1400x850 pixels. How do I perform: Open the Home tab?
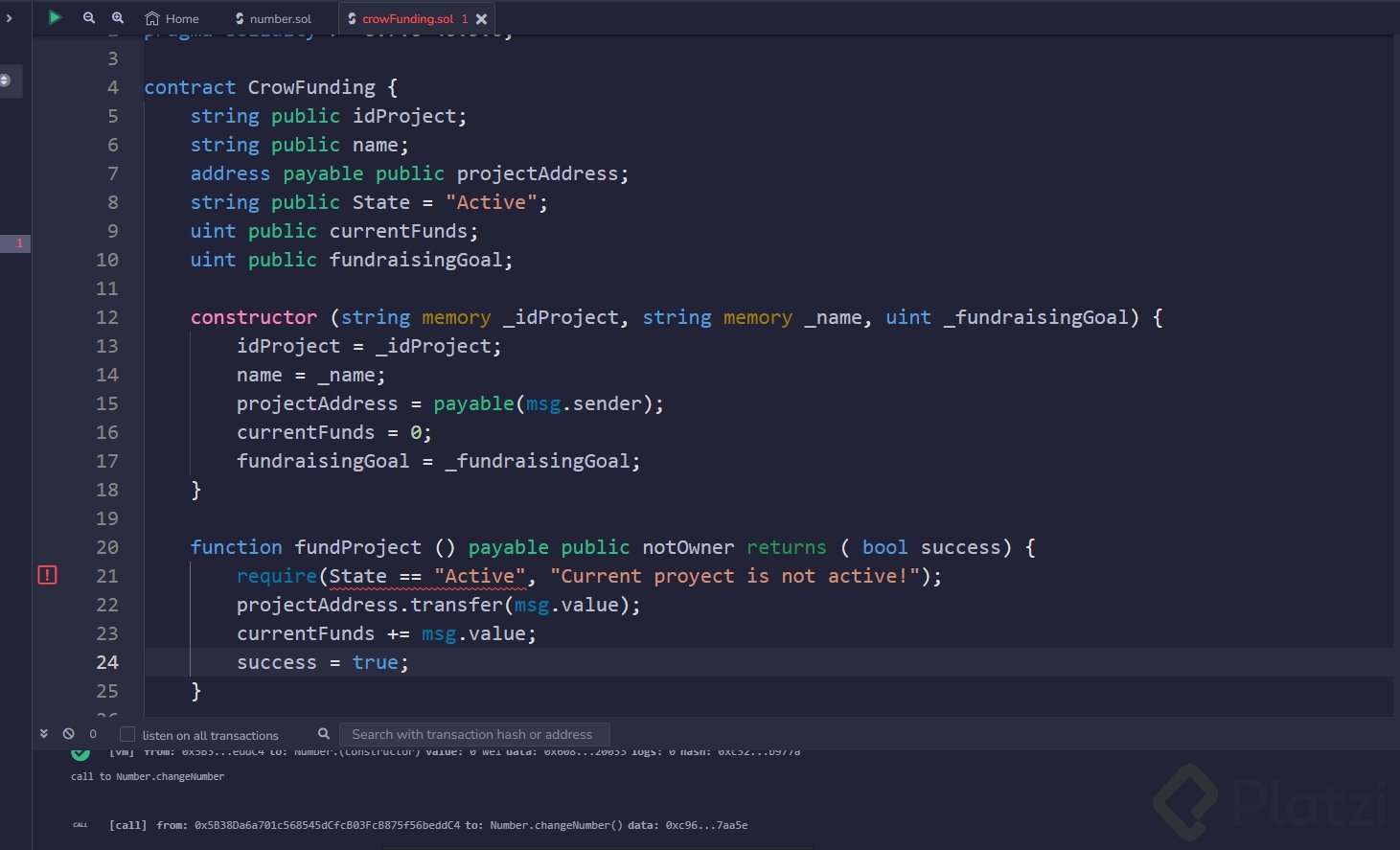tap(172, 18)
